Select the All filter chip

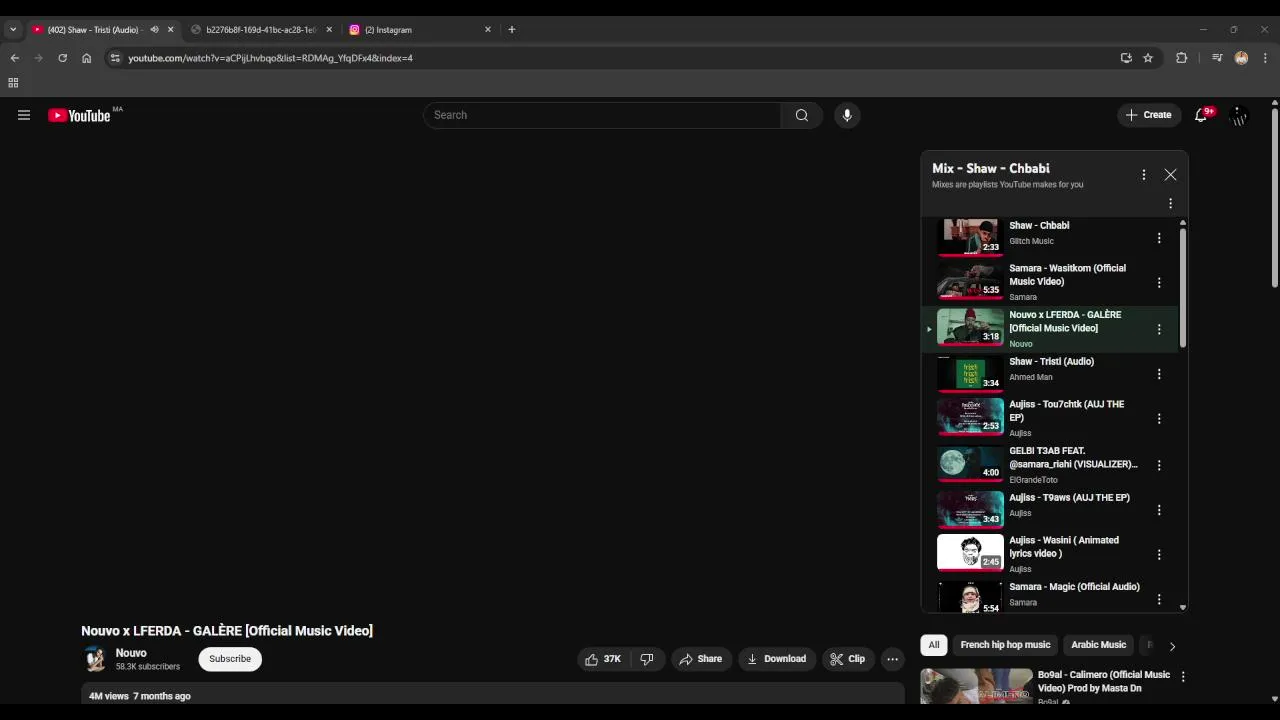[934, 645]
